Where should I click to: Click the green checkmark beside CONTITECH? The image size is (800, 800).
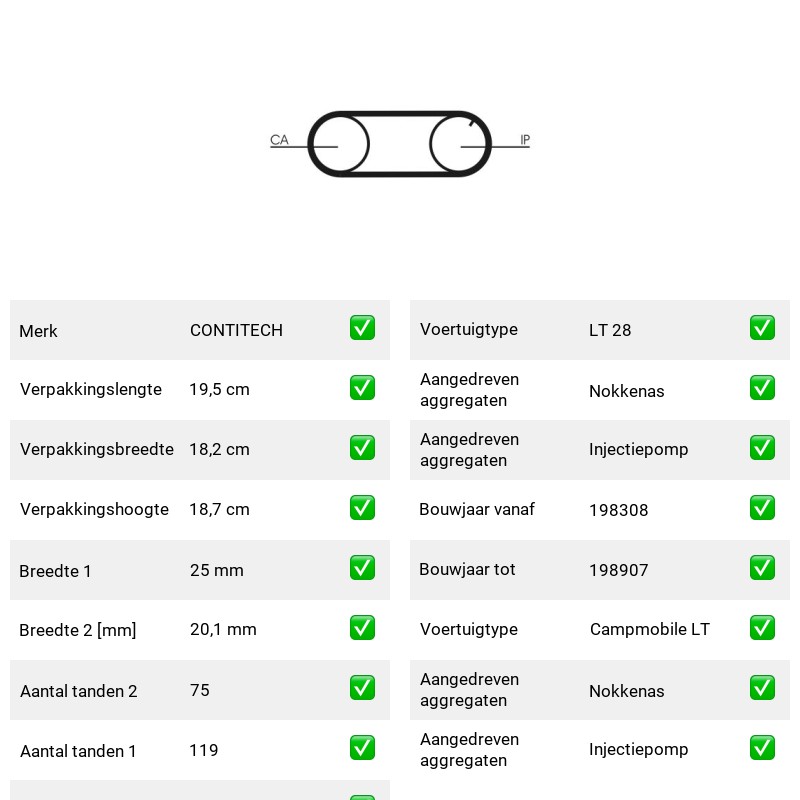(x=362, y=328)
